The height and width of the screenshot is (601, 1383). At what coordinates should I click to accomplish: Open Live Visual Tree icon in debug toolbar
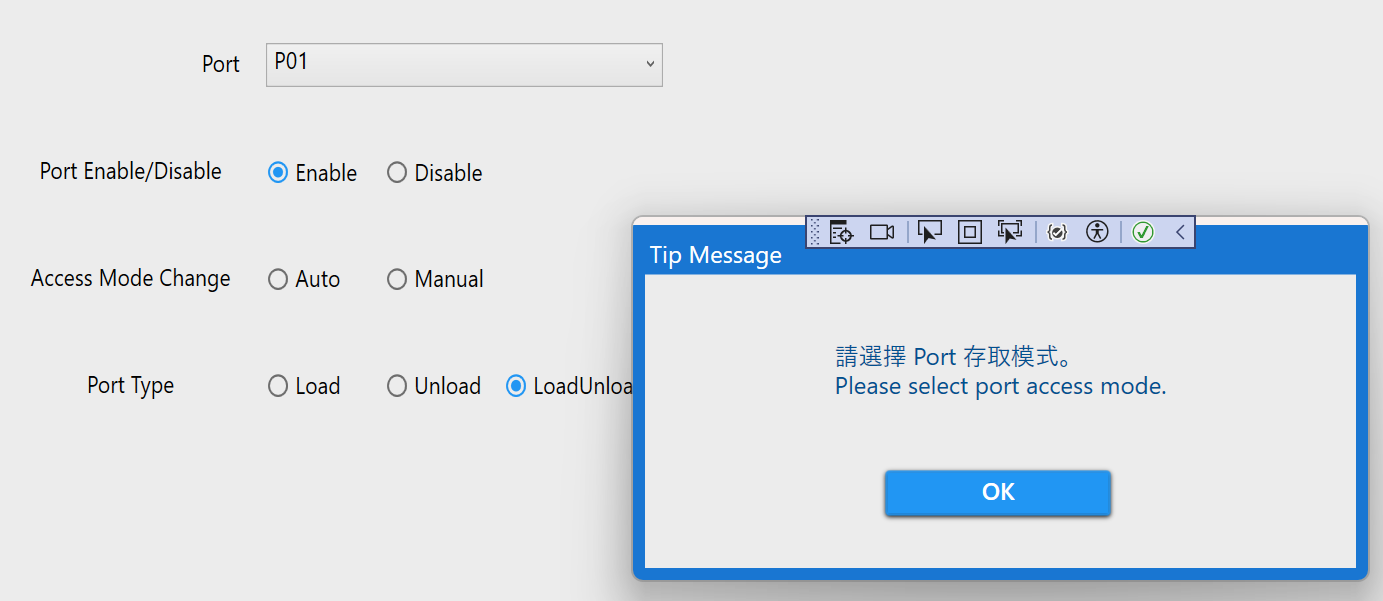pos(841,232)
